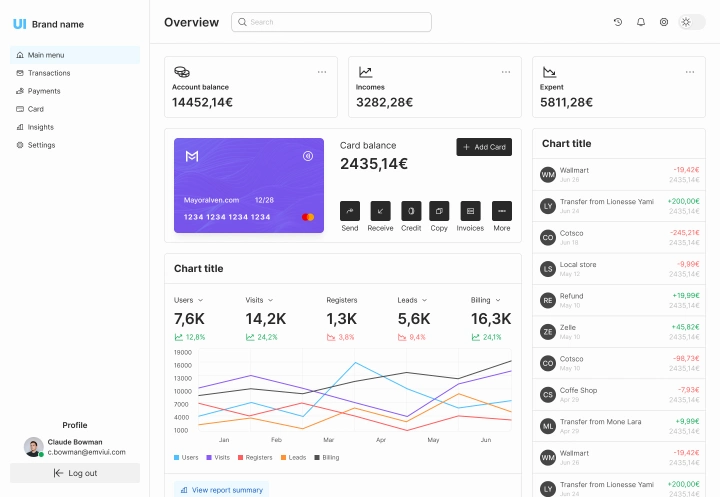The height and width of the screenshot is (497, 720).
Task: Click the 14452,14€ account balance value
Action: [x=202, y=102]
